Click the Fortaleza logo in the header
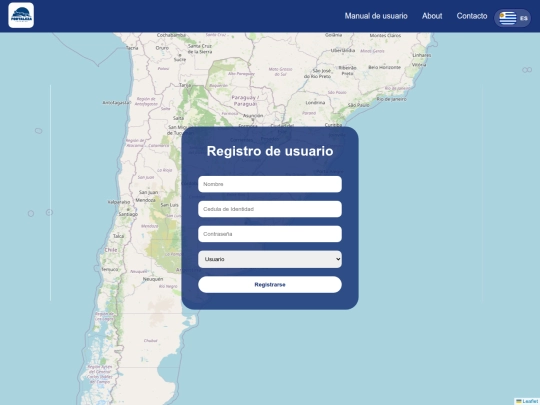The width and height of the screenshot is (540, 405). point(21,15)
